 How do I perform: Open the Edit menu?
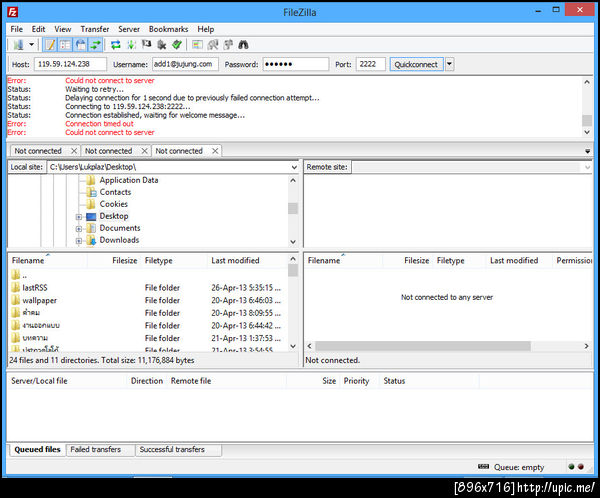[x=38, y=29]
